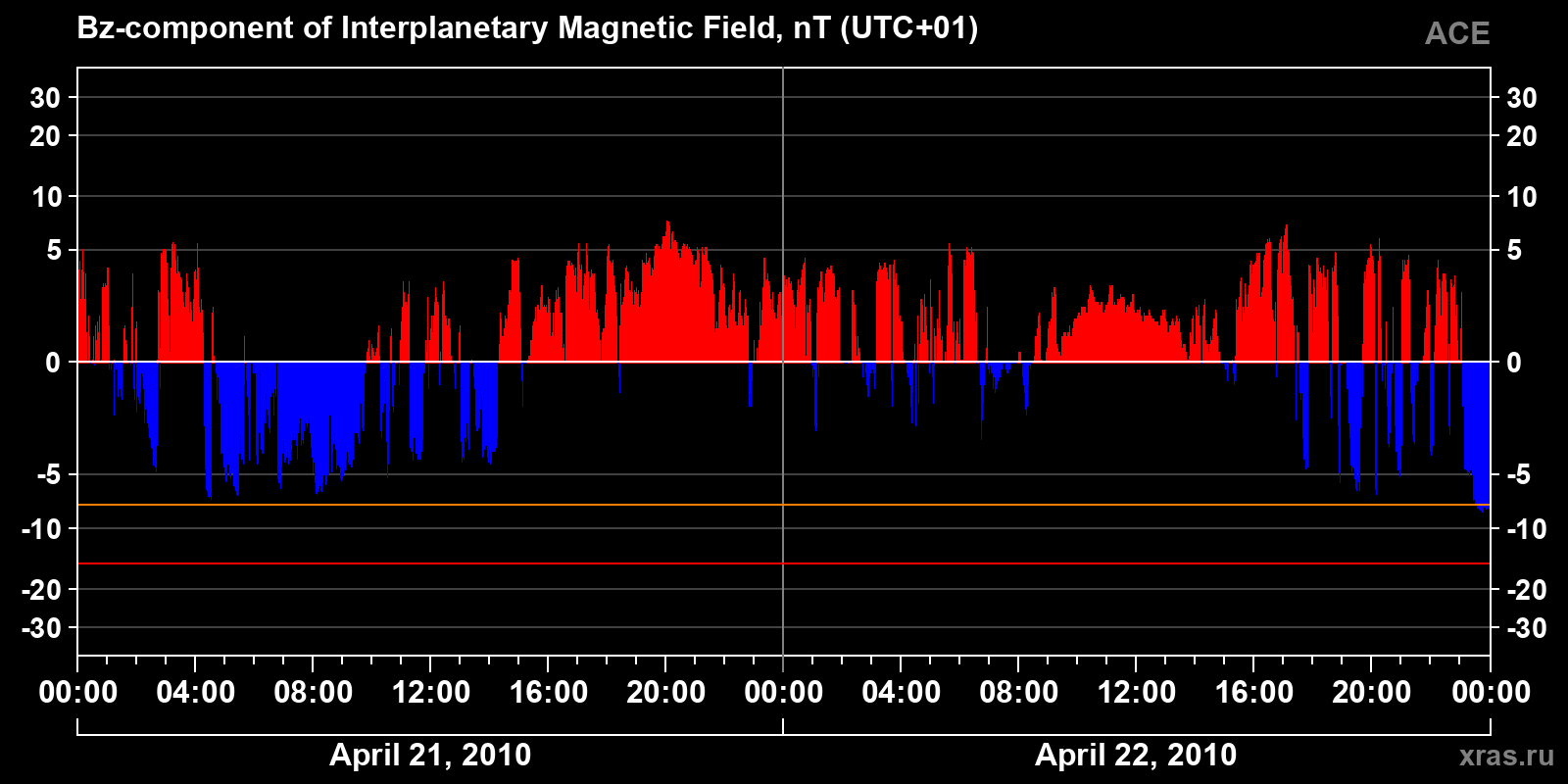The image size is (1568, 784).
Task: Click the 'ACE' label
Action: (x=1457, y=34)
